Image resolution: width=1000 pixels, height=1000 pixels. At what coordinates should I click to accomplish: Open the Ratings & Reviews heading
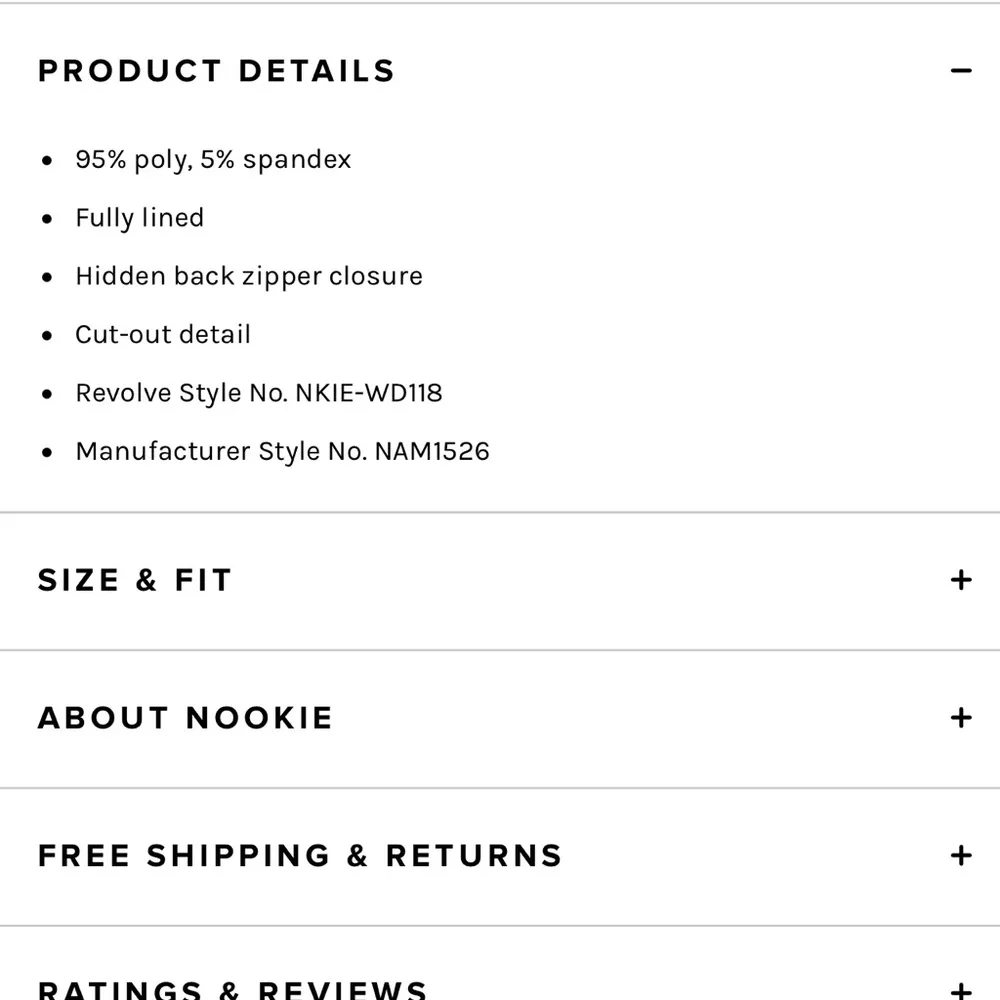coord(232,990)
